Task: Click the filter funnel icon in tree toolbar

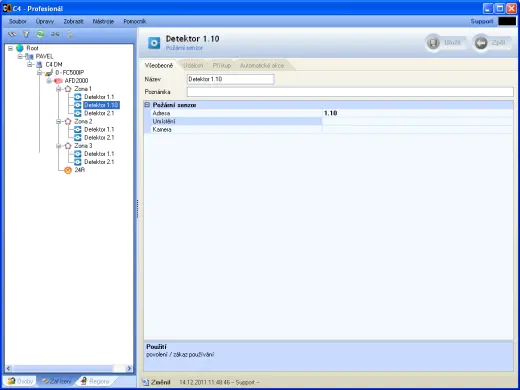Action: (x=26, y=34)
